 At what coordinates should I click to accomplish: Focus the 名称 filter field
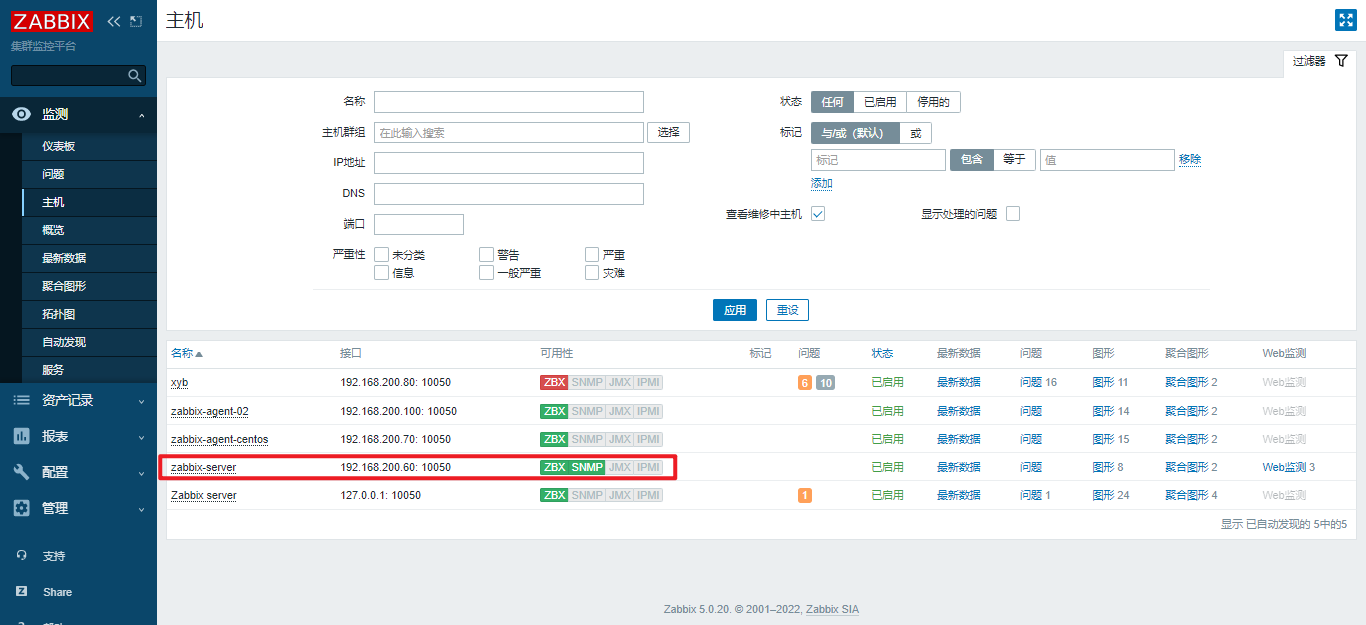point(509,102)
